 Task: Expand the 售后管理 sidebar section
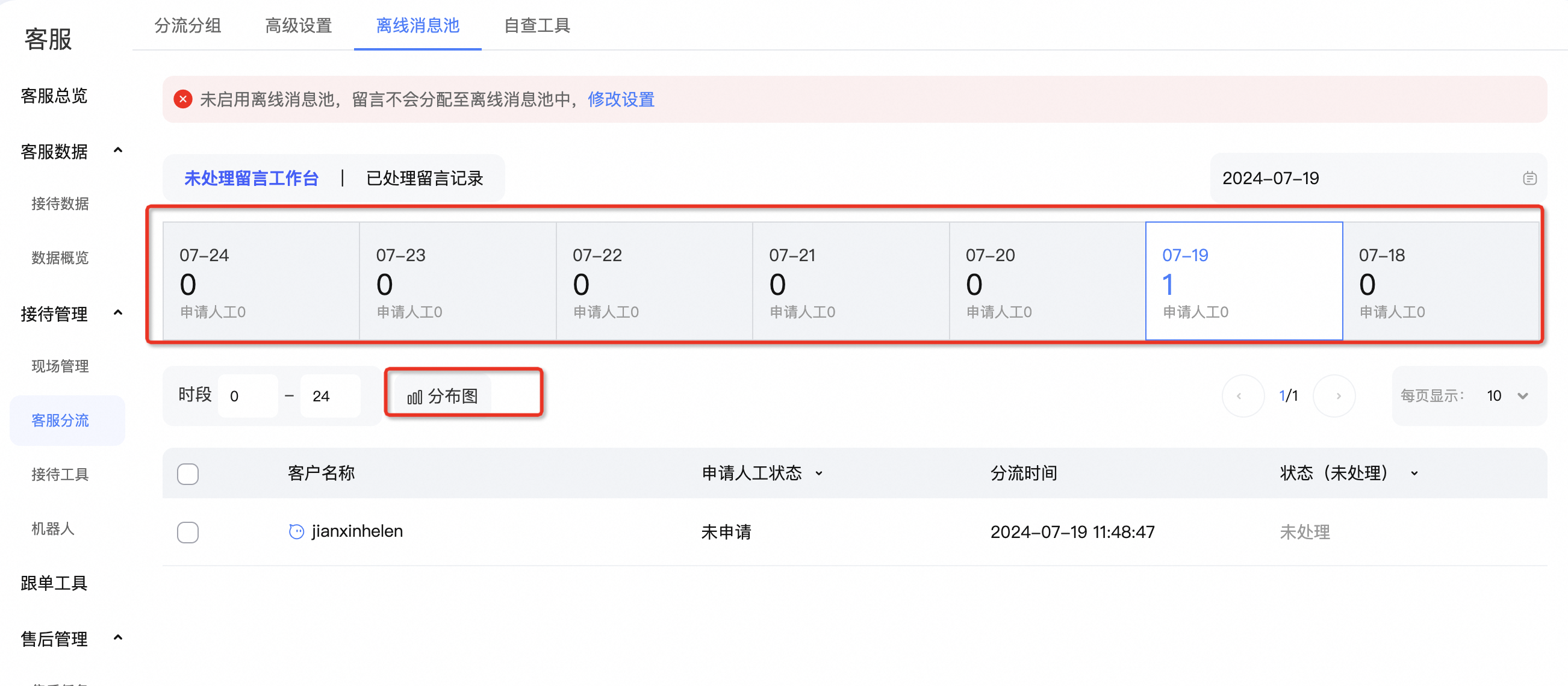pos(118,637)
